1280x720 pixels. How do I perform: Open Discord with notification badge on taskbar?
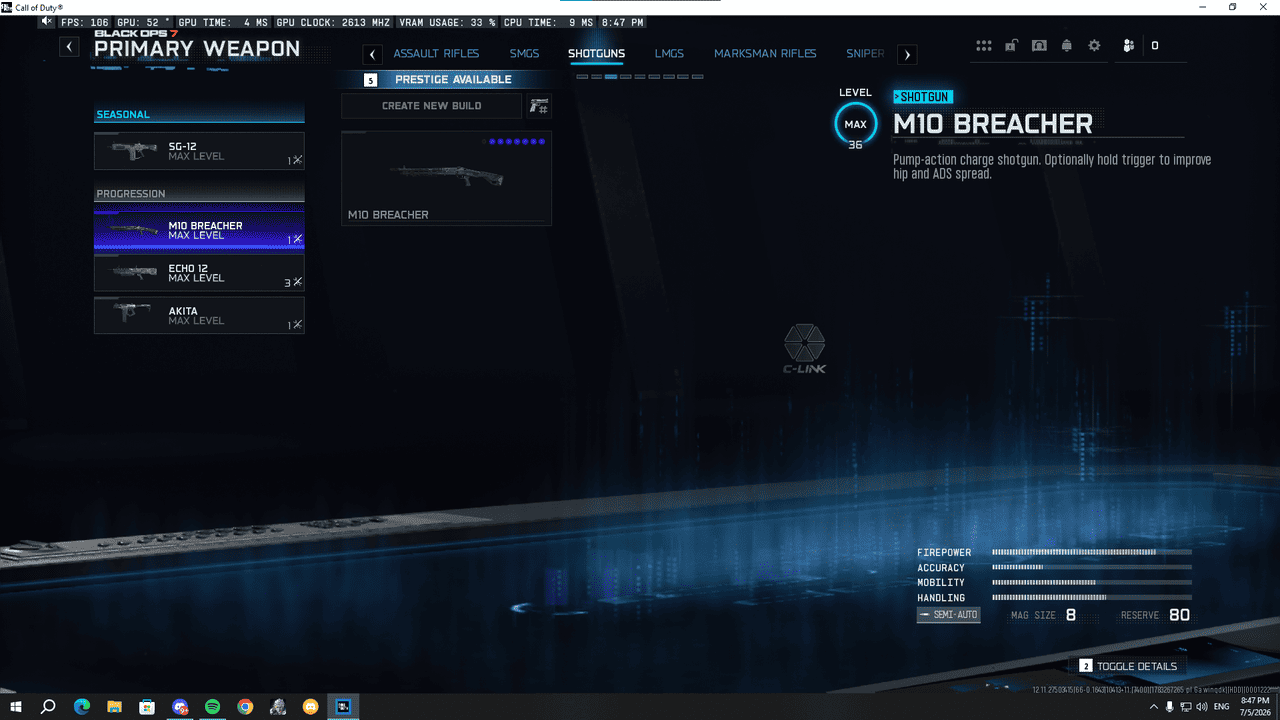click(180, 707)
